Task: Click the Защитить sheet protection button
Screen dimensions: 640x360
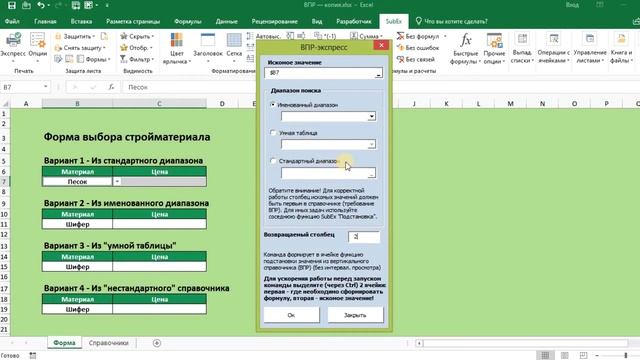Action: [x=75, y=36]
